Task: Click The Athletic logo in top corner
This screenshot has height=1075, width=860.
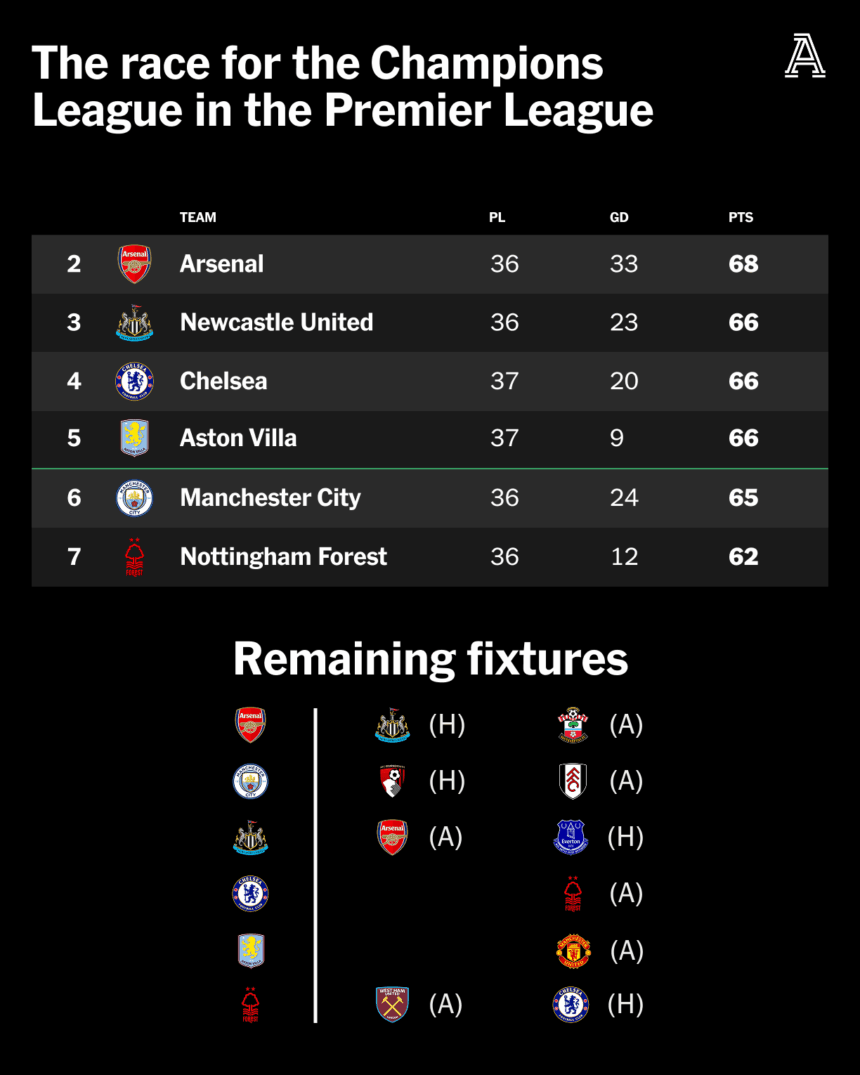Action: [805, 56]
